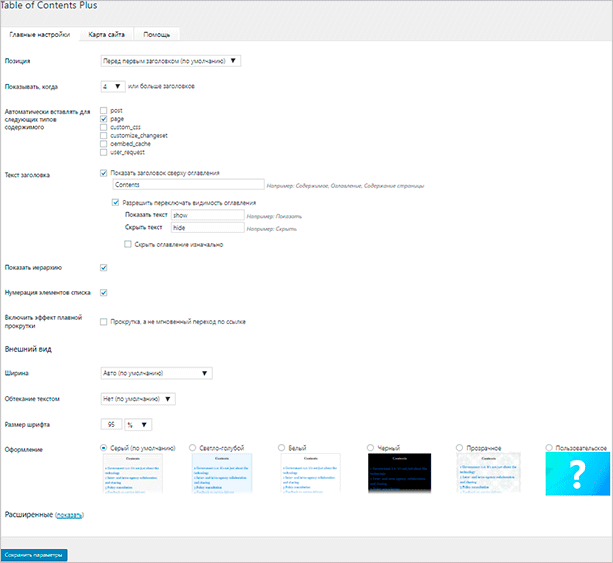Screen dimensions: 613x563
Task: Open the font size unit % dropdown
Action: click(x=139, y=425)
